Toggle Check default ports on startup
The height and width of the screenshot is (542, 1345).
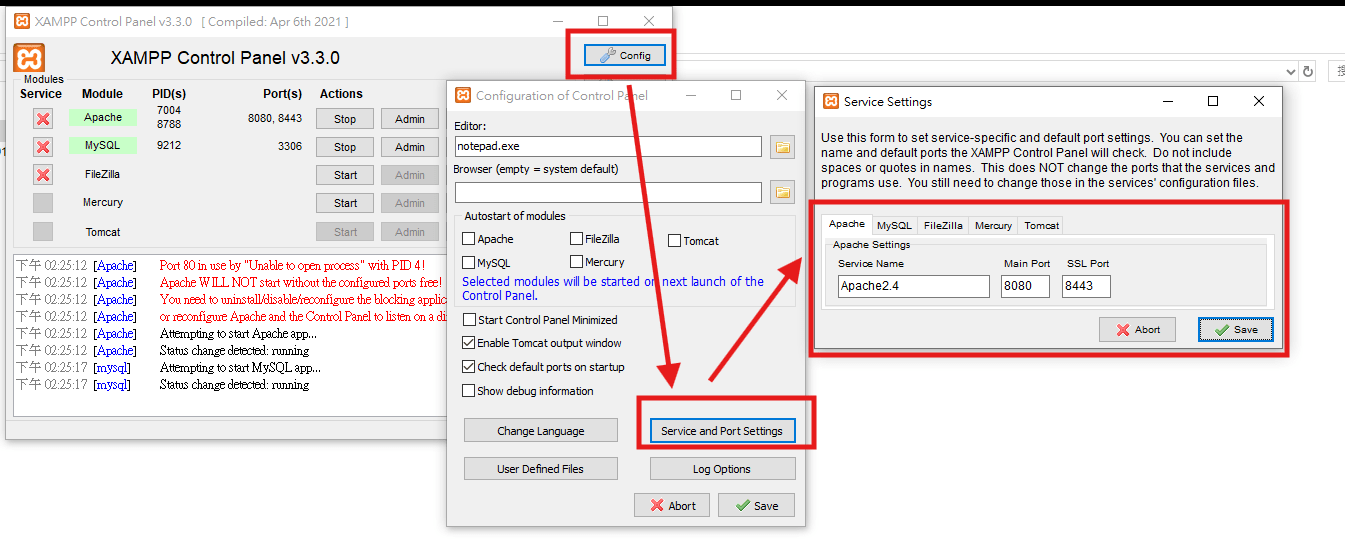469,367
